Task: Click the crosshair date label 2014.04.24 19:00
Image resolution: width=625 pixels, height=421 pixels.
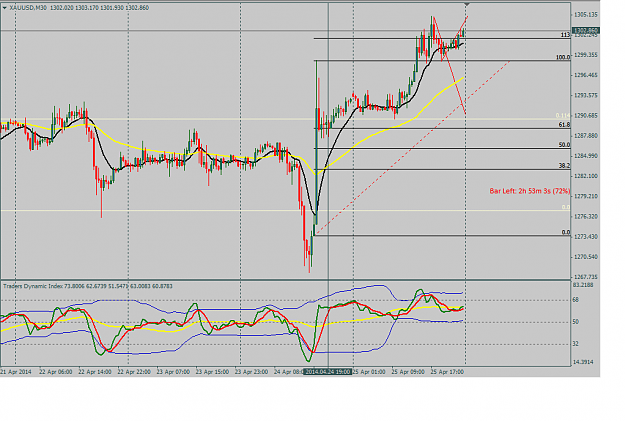Action: (x=328, y=372)
